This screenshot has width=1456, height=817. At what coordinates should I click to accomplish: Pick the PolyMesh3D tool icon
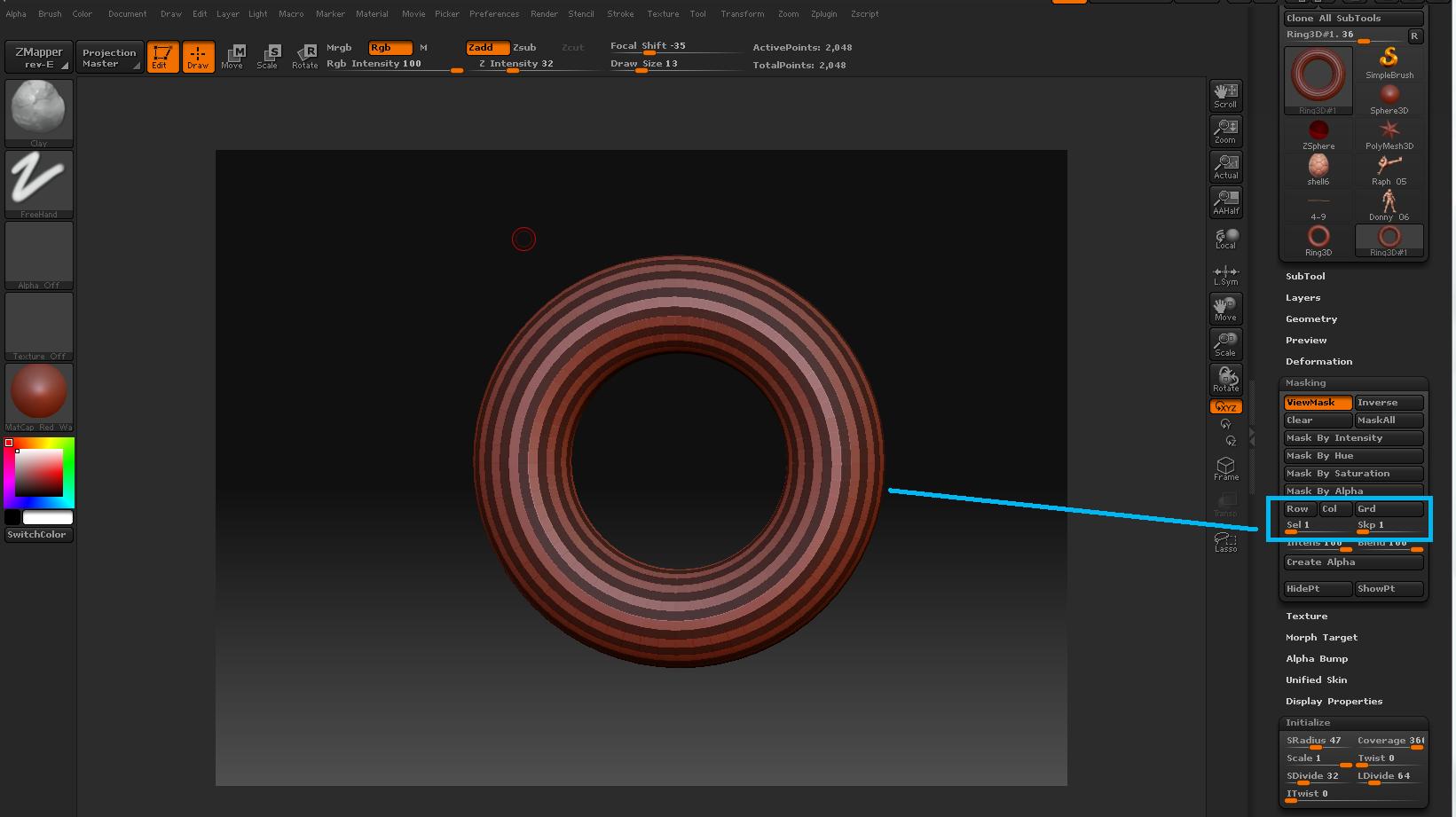(1389, 134)
